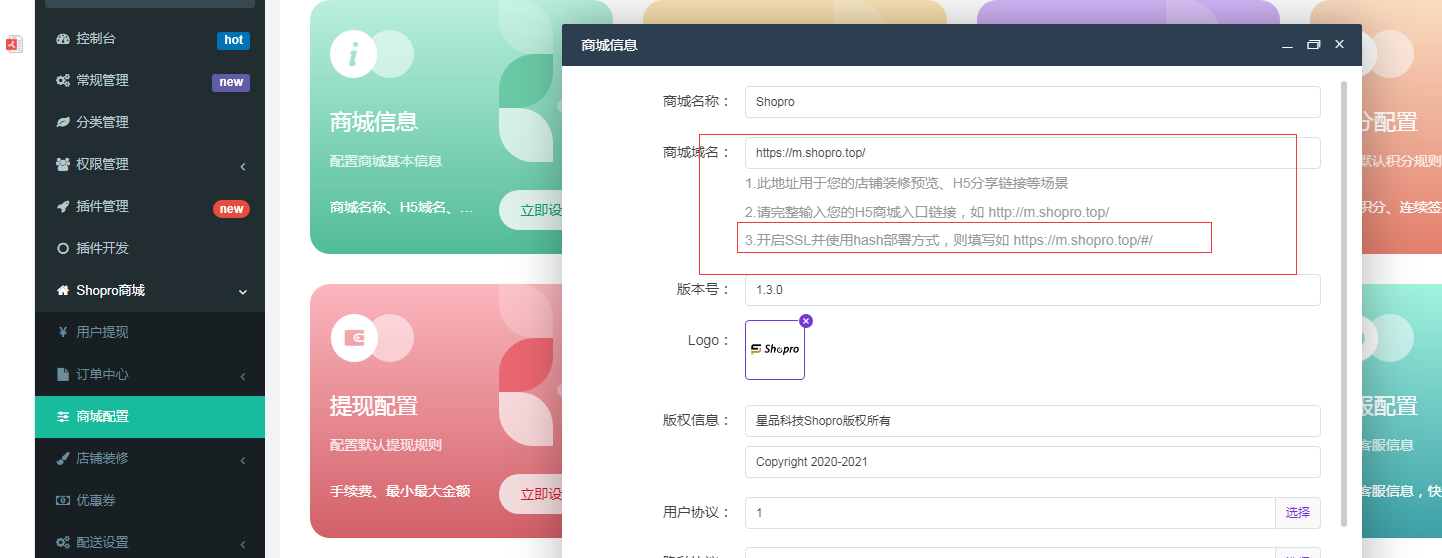Click the 提现配置 card wallet icon
Screen dimensions: 1442x558
354,338
